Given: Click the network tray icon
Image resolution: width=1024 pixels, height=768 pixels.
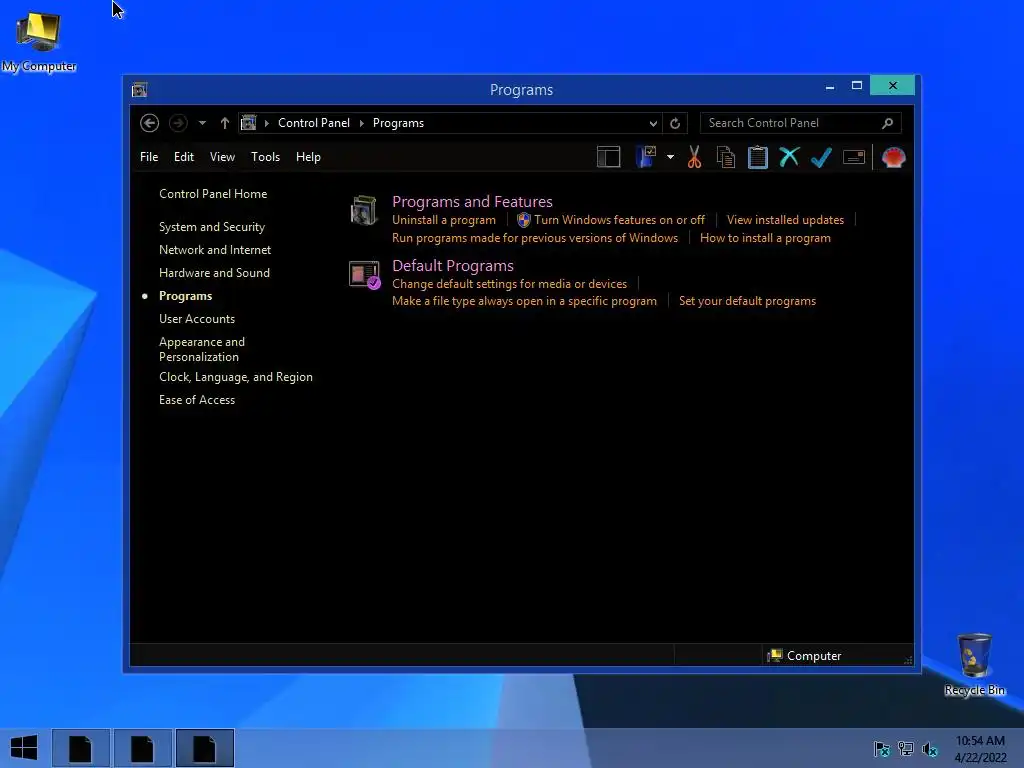Looking at the screenshot, I should [906, 748].
